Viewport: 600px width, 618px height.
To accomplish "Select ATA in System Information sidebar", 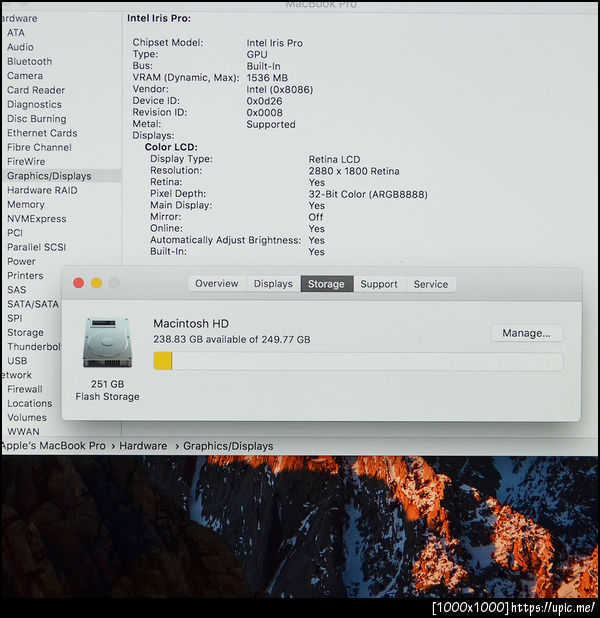I will tap(16, 33).
